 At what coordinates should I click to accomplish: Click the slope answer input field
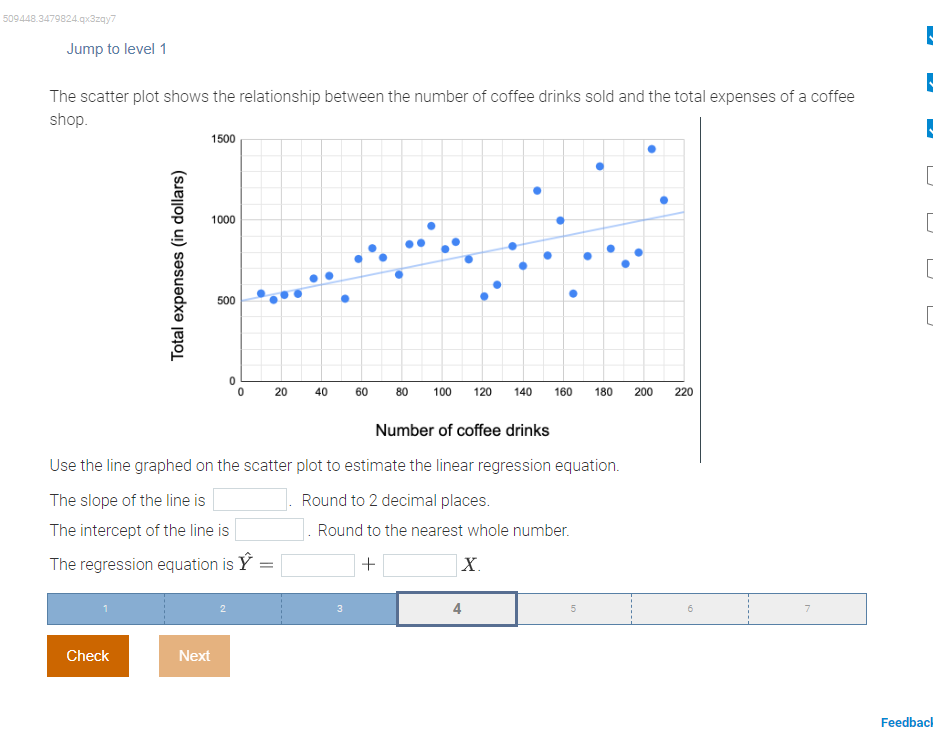click(x=249, y=499)
